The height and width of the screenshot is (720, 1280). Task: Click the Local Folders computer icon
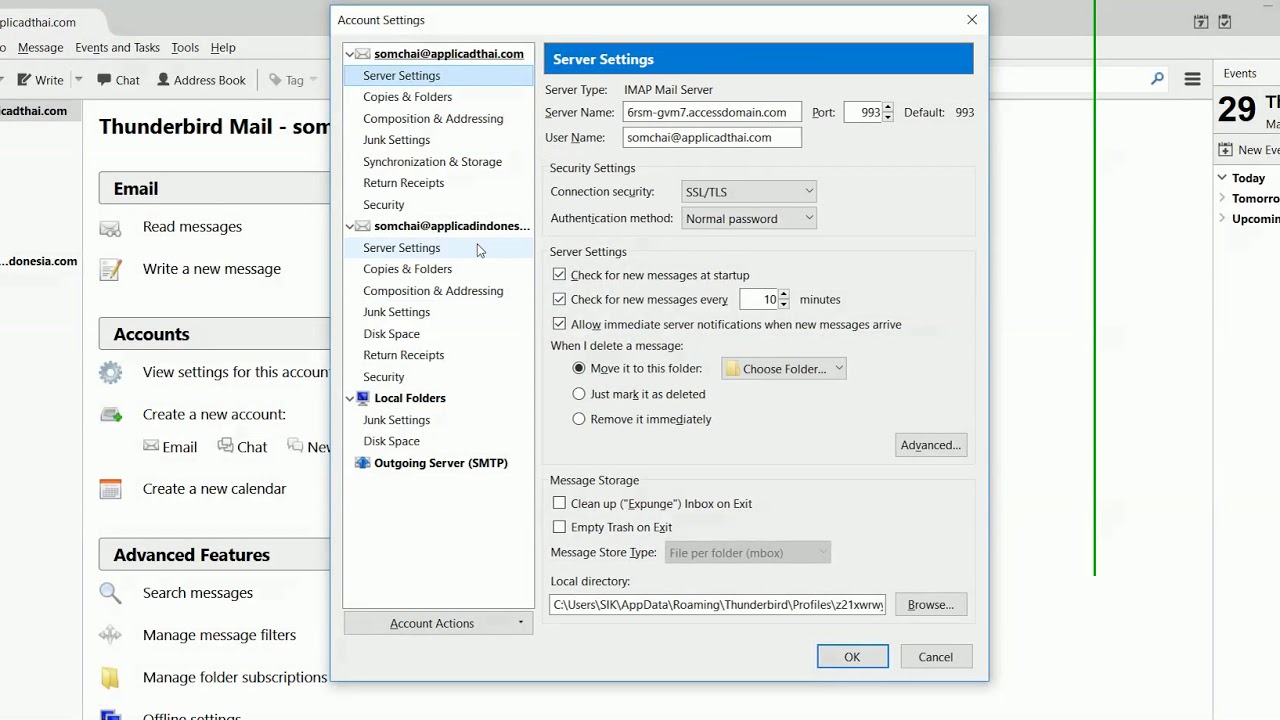point(363,398)
